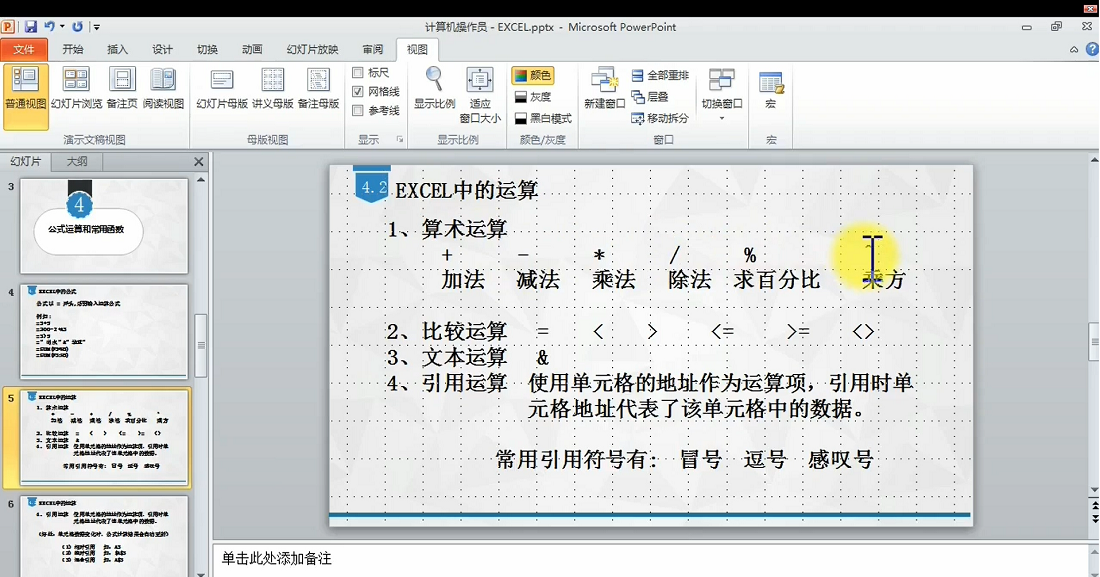The width and height of the screenshot is (1100, 577).
Task: Click the slide title EXCEL中的运算
Action: tap(467, 190)
